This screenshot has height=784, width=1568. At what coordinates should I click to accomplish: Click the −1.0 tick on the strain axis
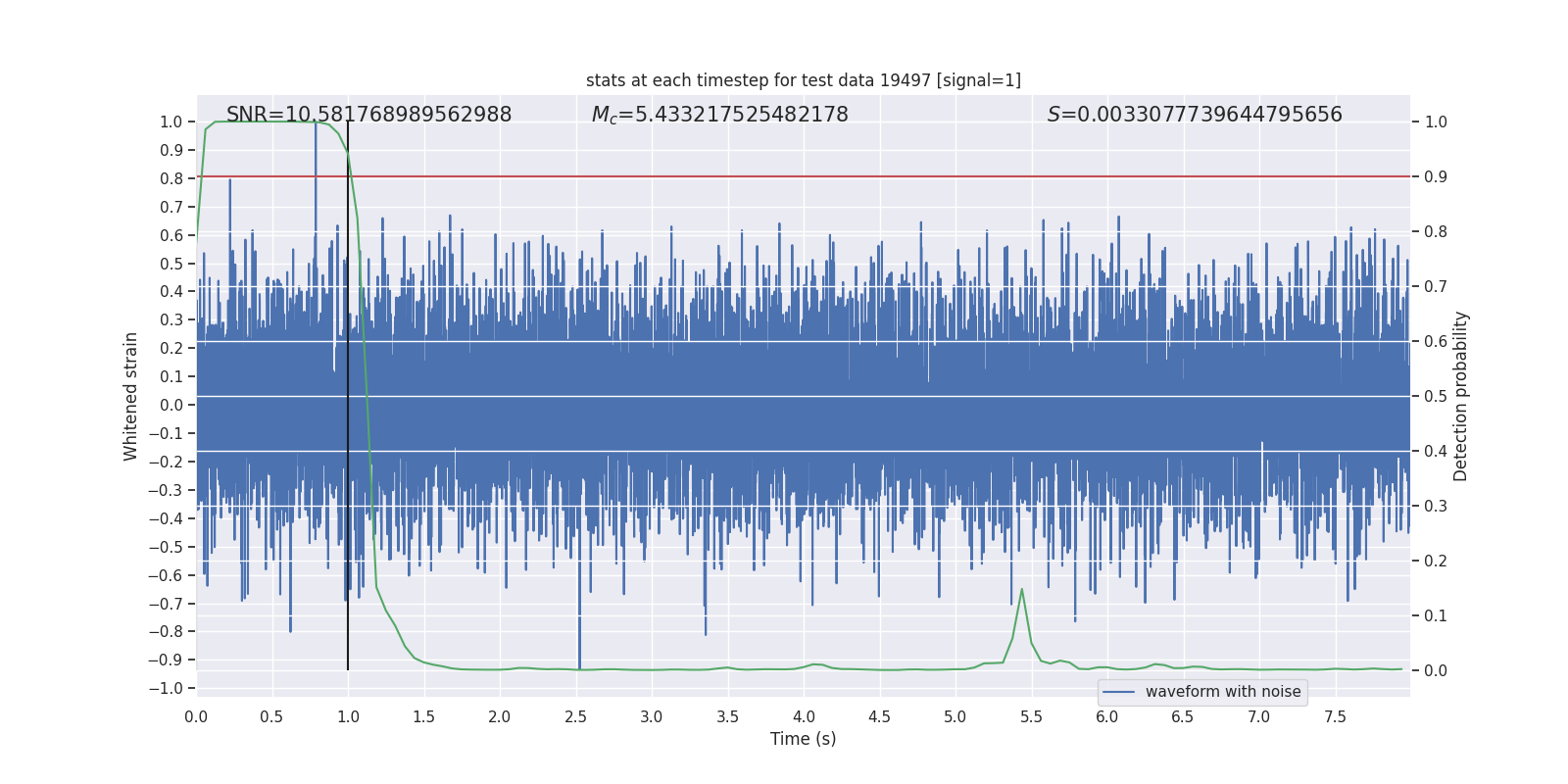[166, 688]
